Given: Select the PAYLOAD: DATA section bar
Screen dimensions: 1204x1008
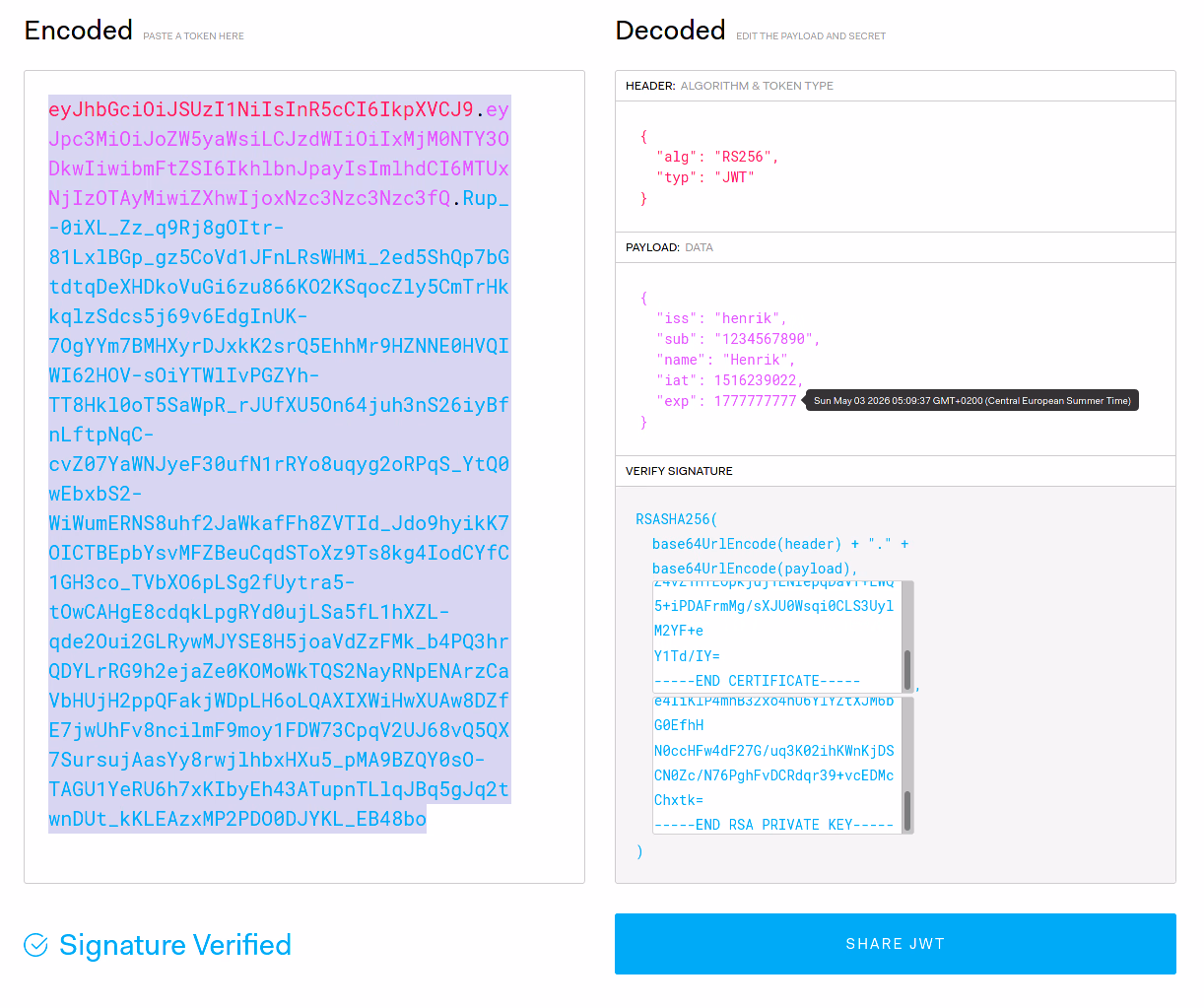Looking at the screenshot, I should click(x=895, y=247).
